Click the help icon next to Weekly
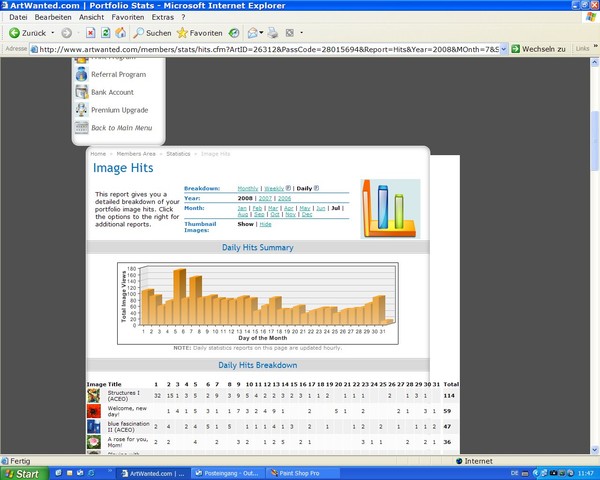Screen dimensions: 600x480 289,188
